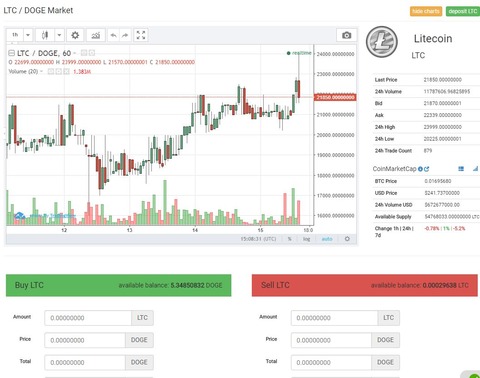Screen dimensions: 480x378
Task: Select the 1h timeframe button
Action: 15,35
